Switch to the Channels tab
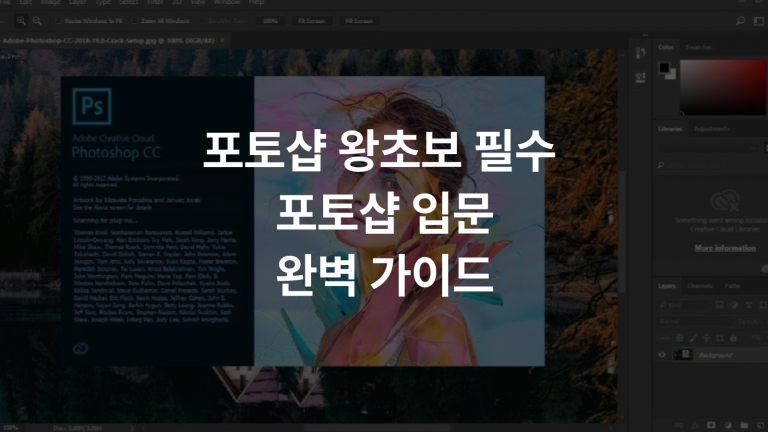 [699, 286]
